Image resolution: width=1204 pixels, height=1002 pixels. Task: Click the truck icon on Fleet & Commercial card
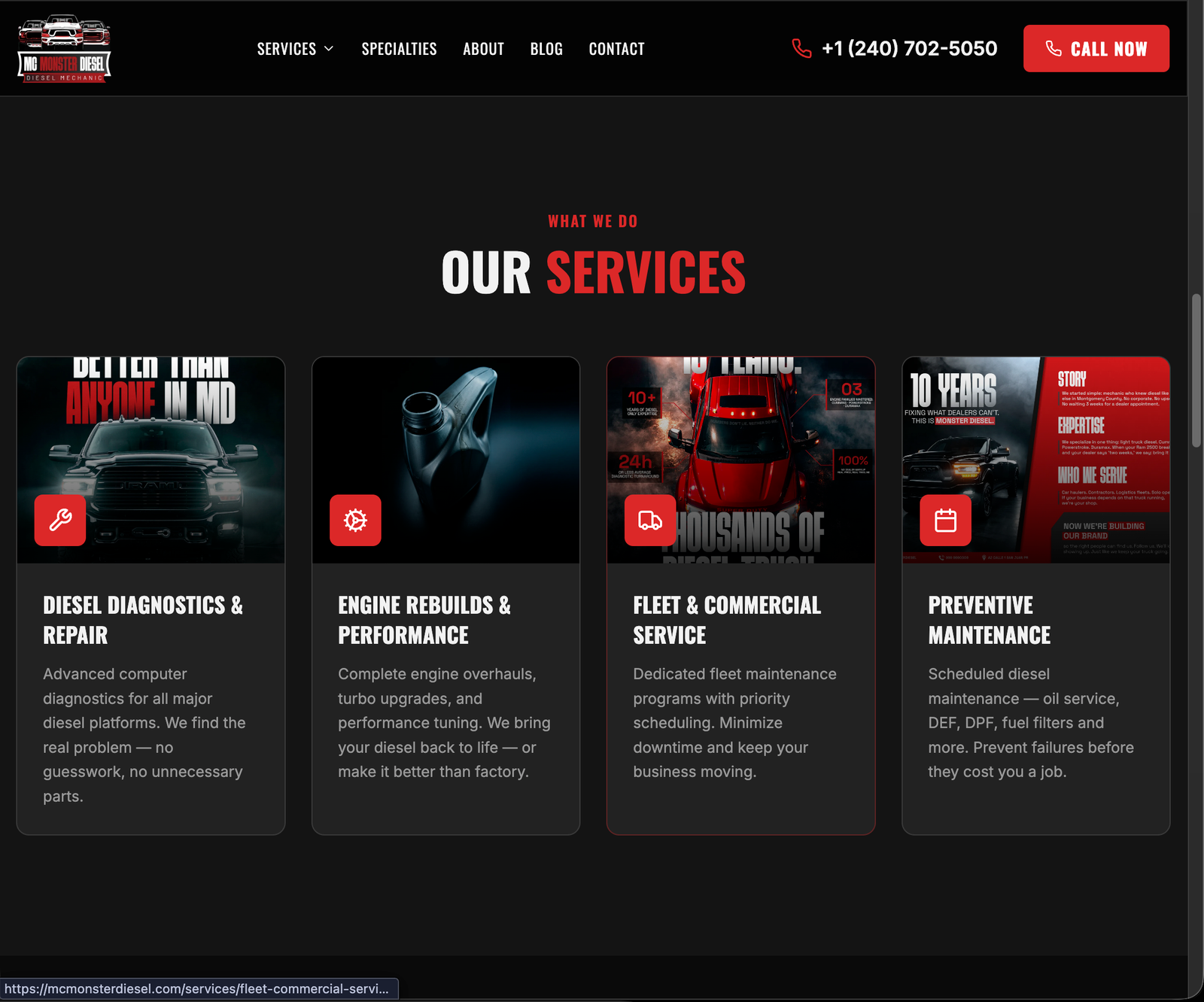point(650,520)
